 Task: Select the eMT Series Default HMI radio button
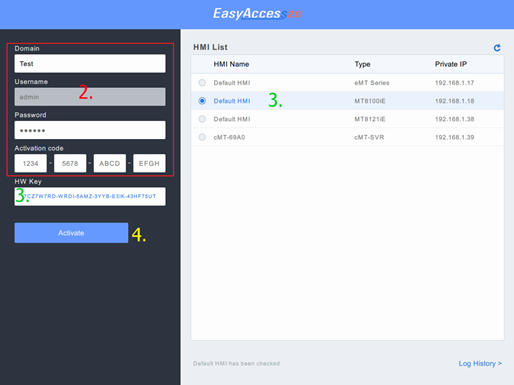(x=202, y=83)
